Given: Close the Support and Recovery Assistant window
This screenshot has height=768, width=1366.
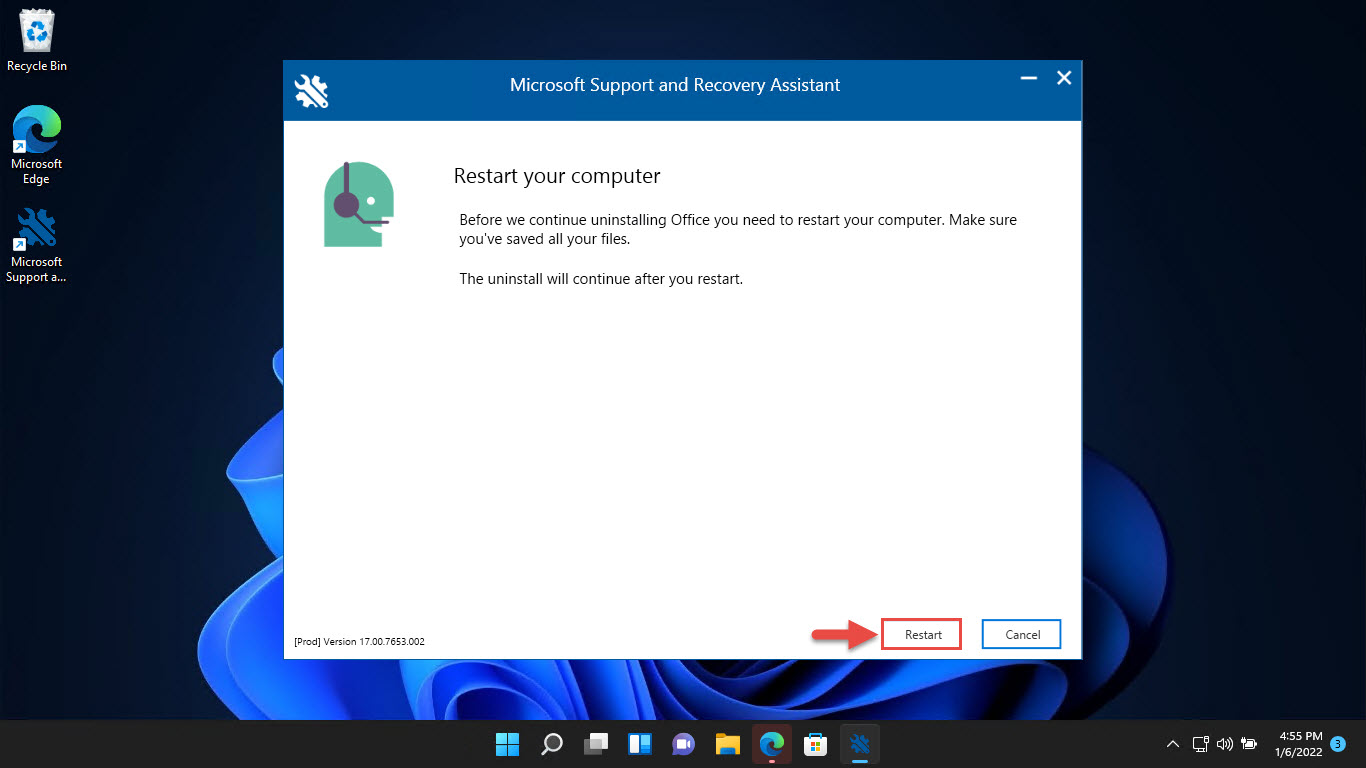Looking at the screenshot, I should click(1064, 78).
